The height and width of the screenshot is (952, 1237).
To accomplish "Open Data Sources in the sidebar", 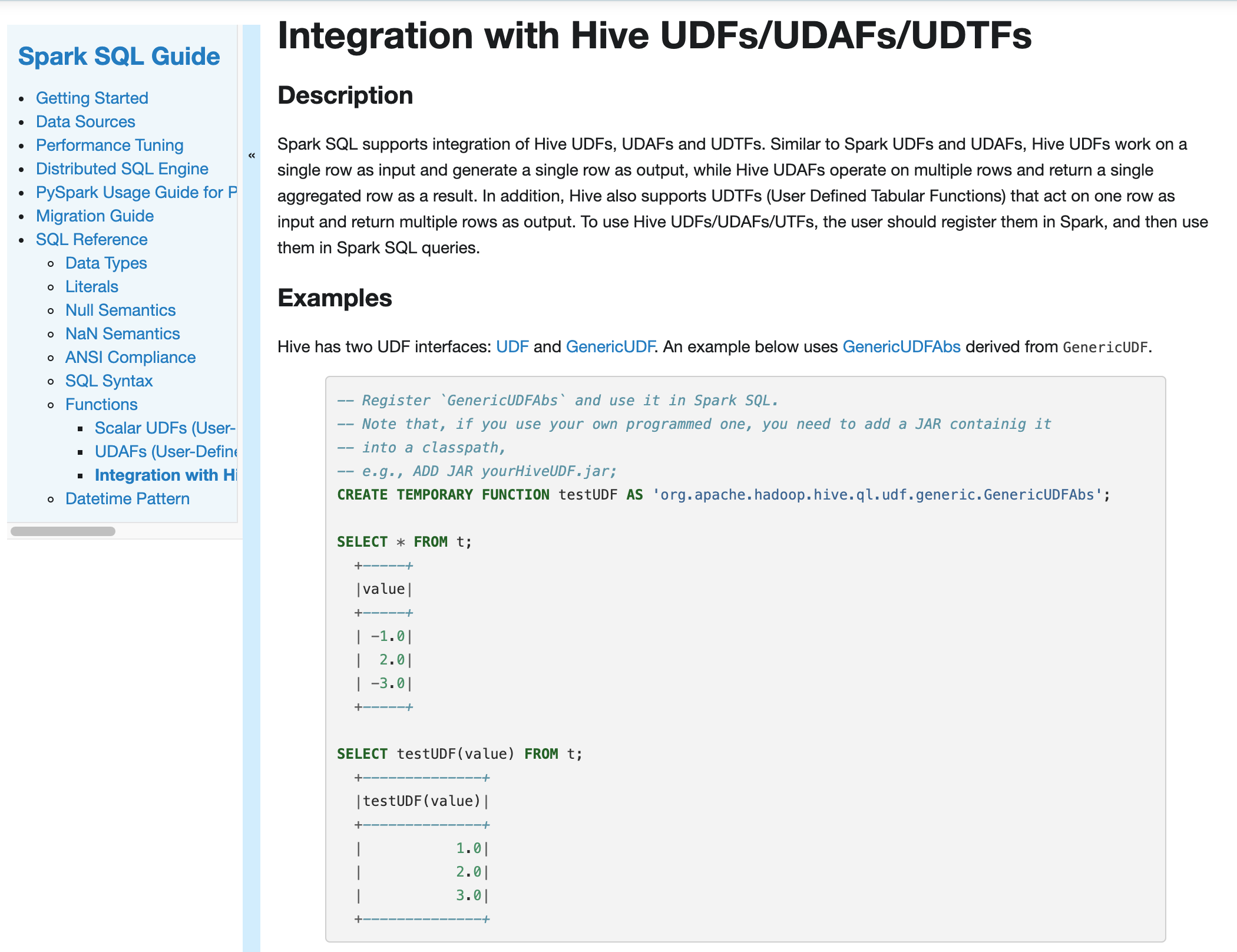I will [85, 121].
